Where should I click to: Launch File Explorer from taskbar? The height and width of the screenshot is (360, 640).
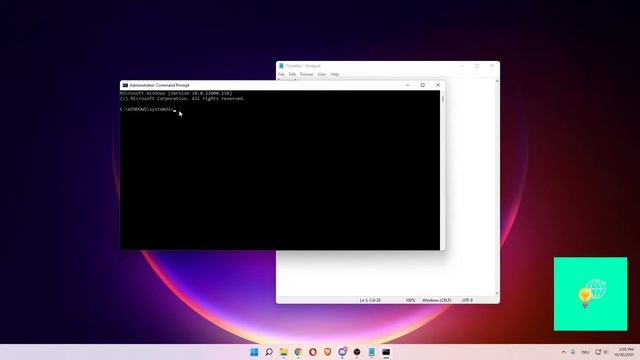pyautogui.click(x=283, y=352)
